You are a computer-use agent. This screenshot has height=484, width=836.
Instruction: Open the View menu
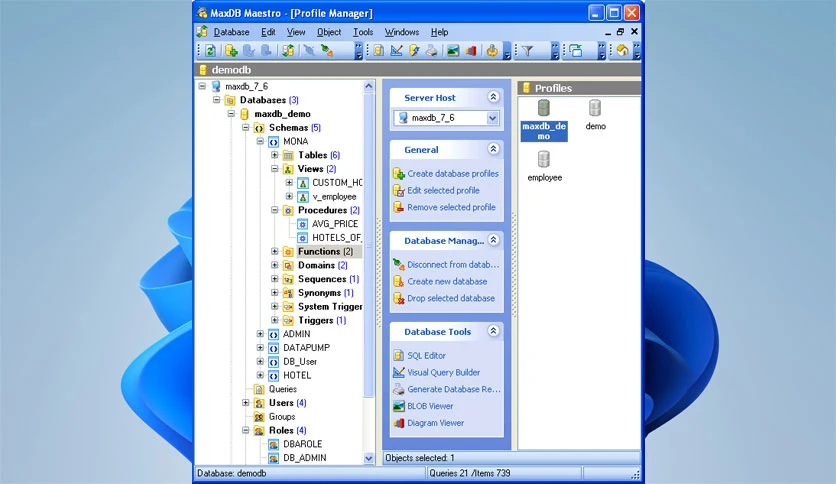point(296,32)
